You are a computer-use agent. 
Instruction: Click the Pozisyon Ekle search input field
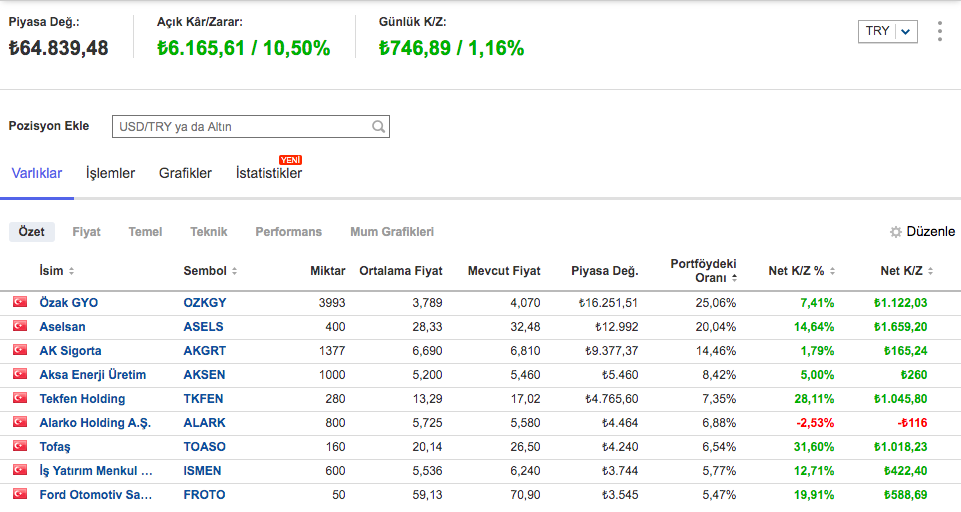(x=240, y=127)
